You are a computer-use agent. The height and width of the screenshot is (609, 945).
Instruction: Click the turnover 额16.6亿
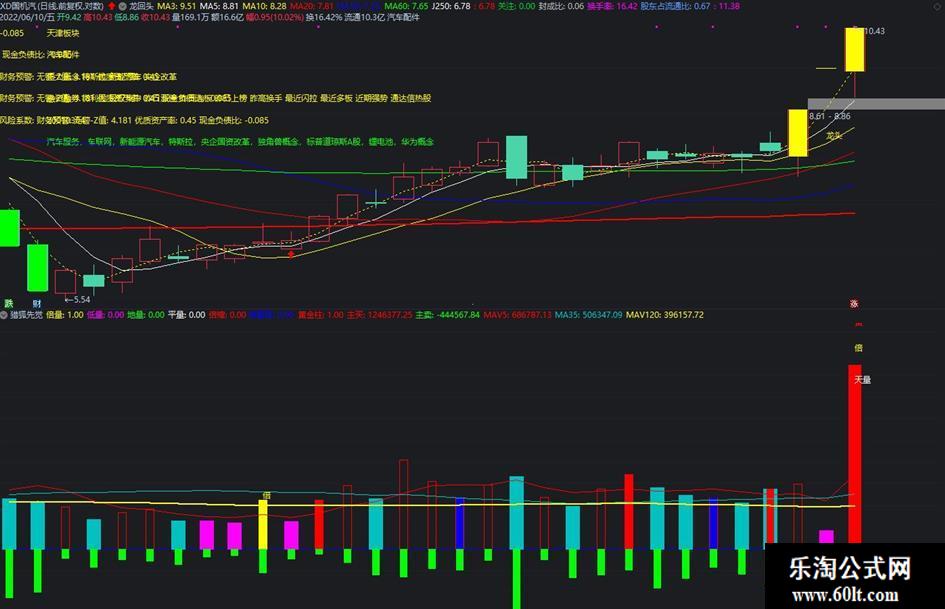point(227,17)
